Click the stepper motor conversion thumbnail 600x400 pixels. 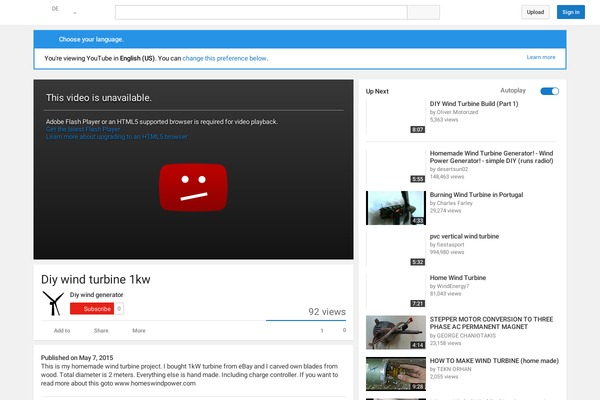(x=396, y=332)
